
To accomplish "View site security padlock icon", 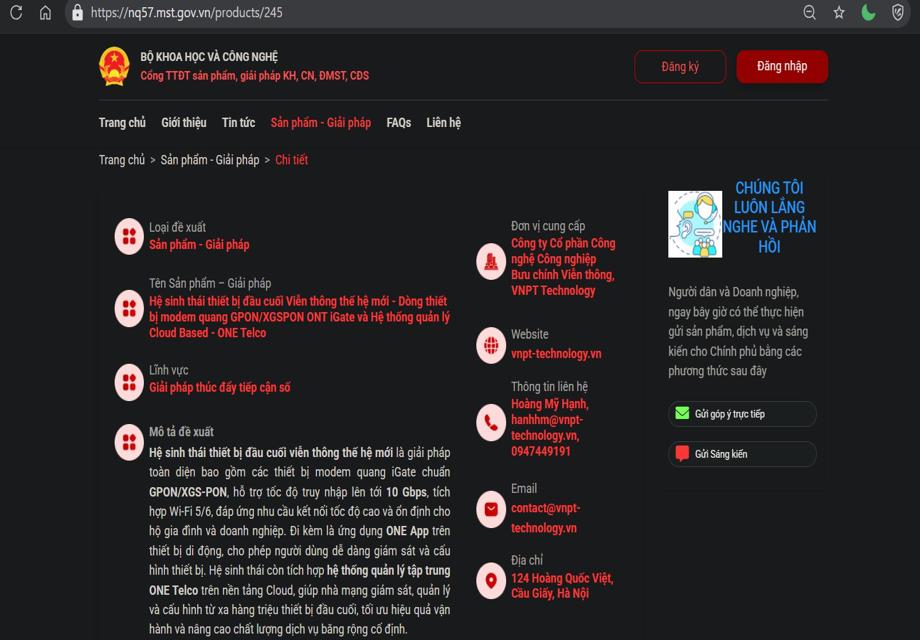I will [x=77, y=12].
